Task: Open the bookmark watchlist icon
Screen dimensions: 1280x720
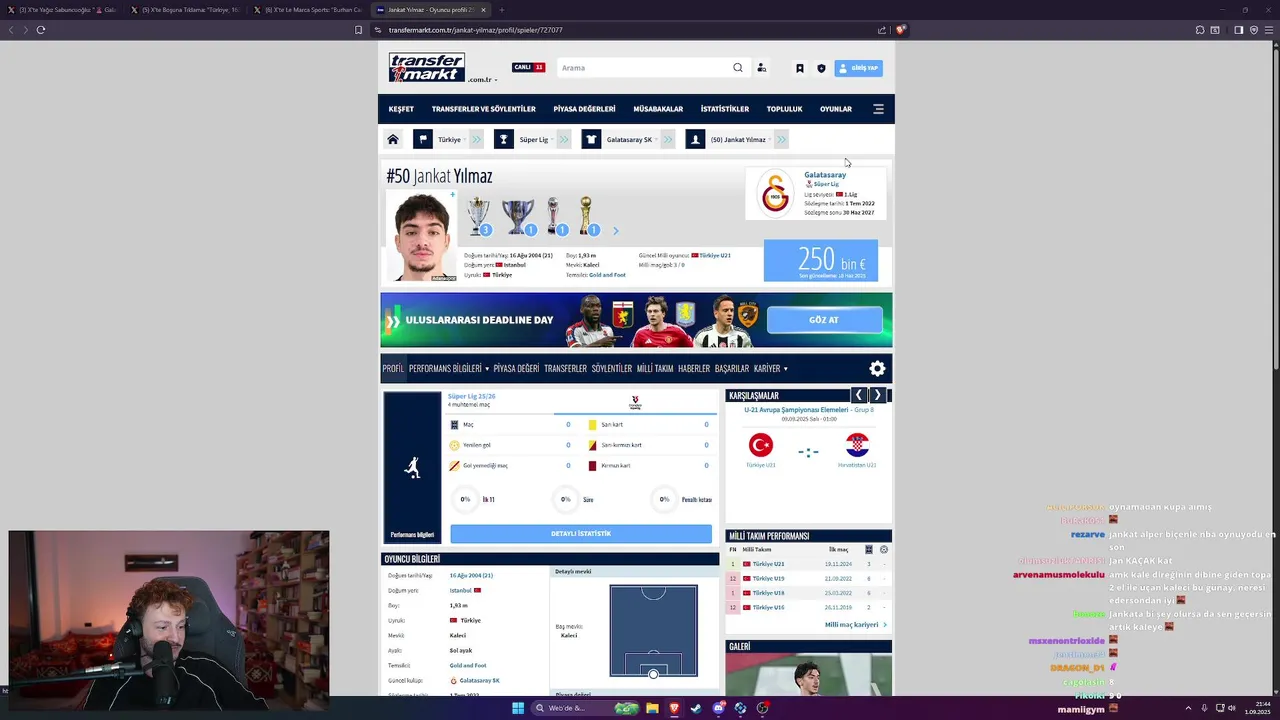Action: click(799, 68)
